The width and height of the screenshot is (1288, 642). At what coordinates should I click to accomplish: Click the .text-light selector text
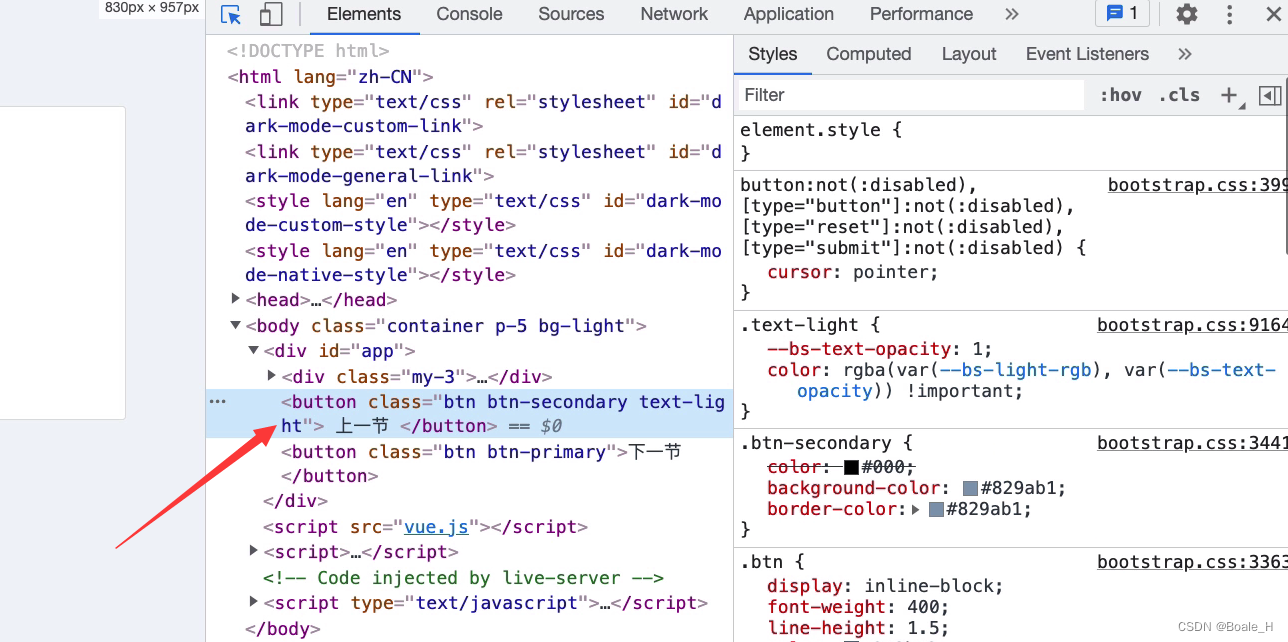point(799,325)
